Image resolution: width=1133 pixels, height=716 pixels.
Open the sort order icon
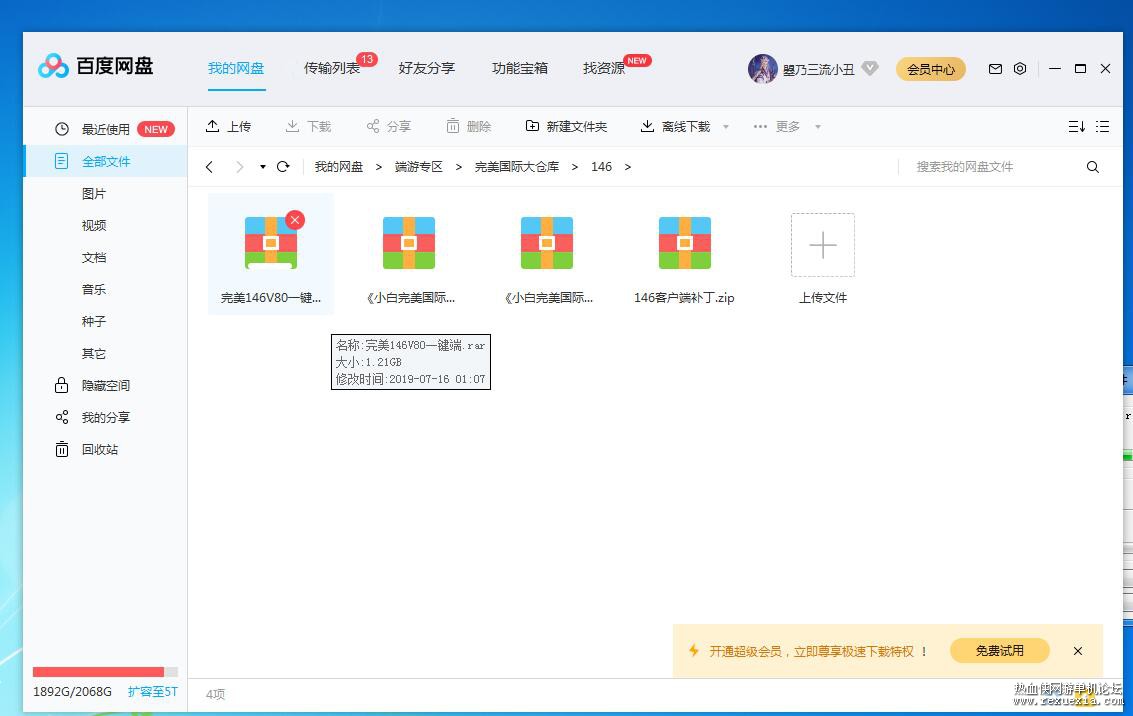[1077, 126]
